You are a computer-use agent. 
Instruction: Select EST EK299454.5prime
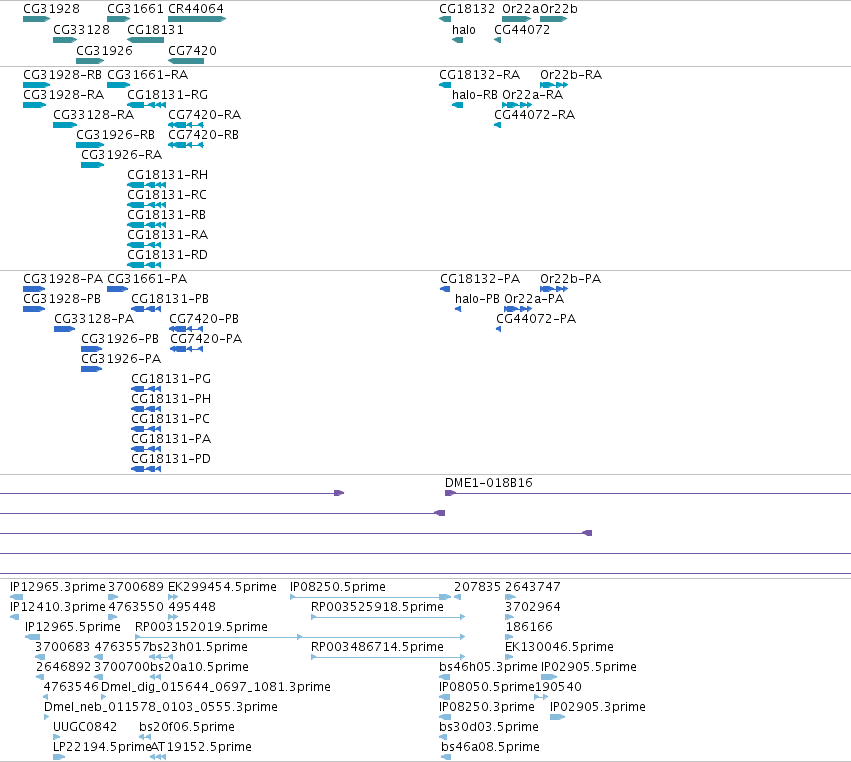pos(223,587)
